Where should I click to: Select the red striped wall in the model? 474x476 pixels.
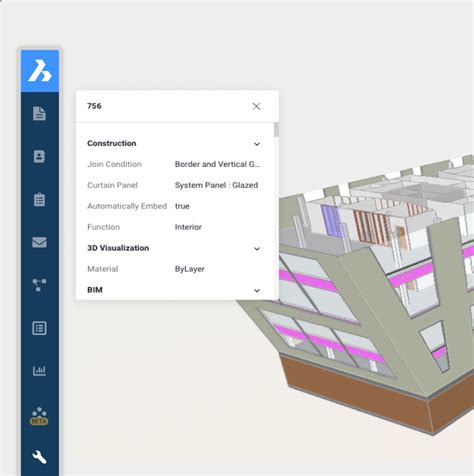coord(372,227)
